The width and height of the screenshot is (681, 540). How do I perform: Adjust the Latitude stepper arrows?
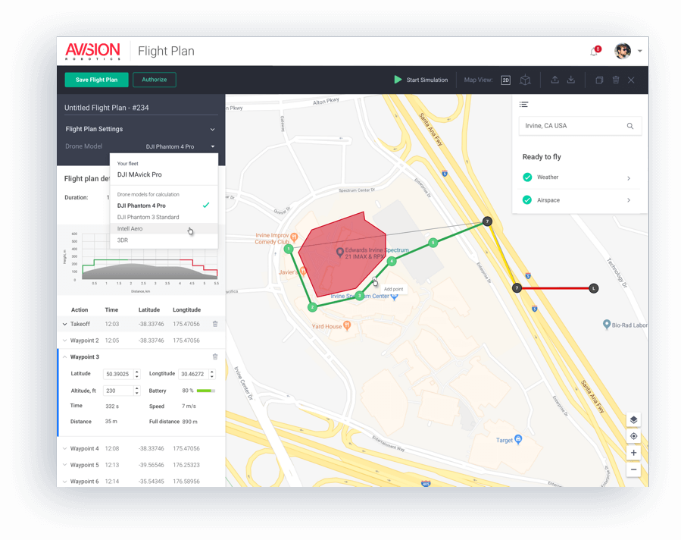click(137, 374)
